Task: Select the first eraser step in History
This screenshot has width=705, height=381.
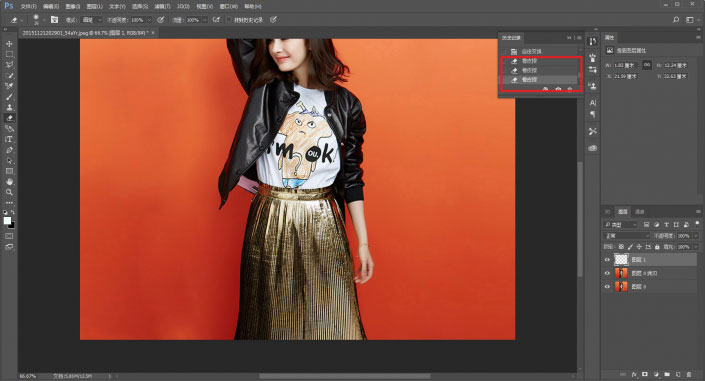Action: 540,61
